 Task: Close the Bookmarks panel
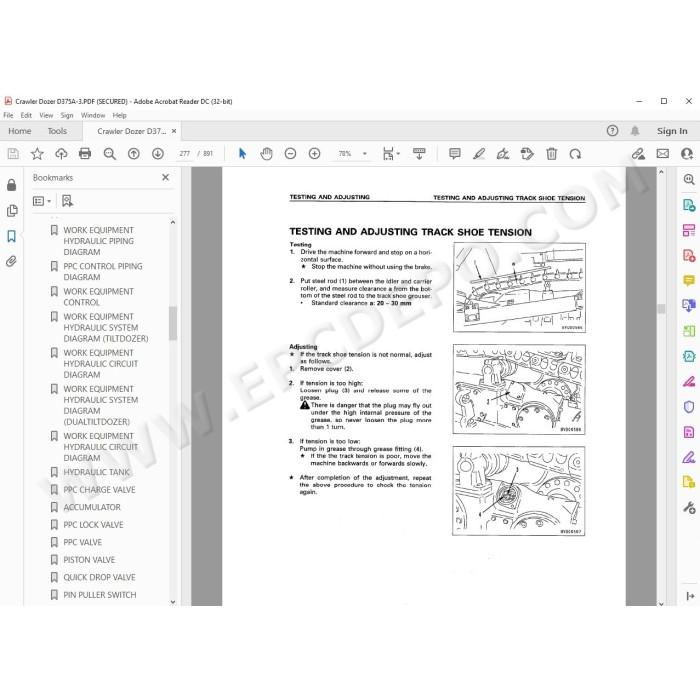(166, 177)
